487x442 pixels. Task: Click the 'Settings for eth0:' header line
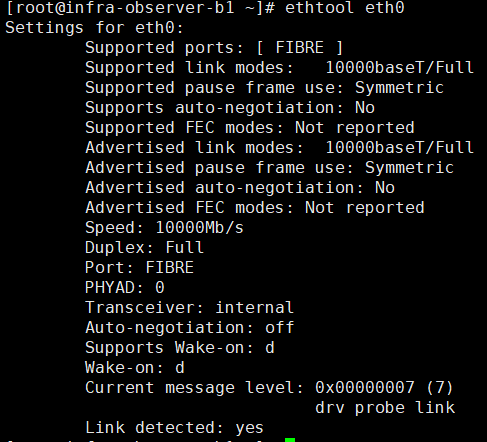click(x=94, y=28)
